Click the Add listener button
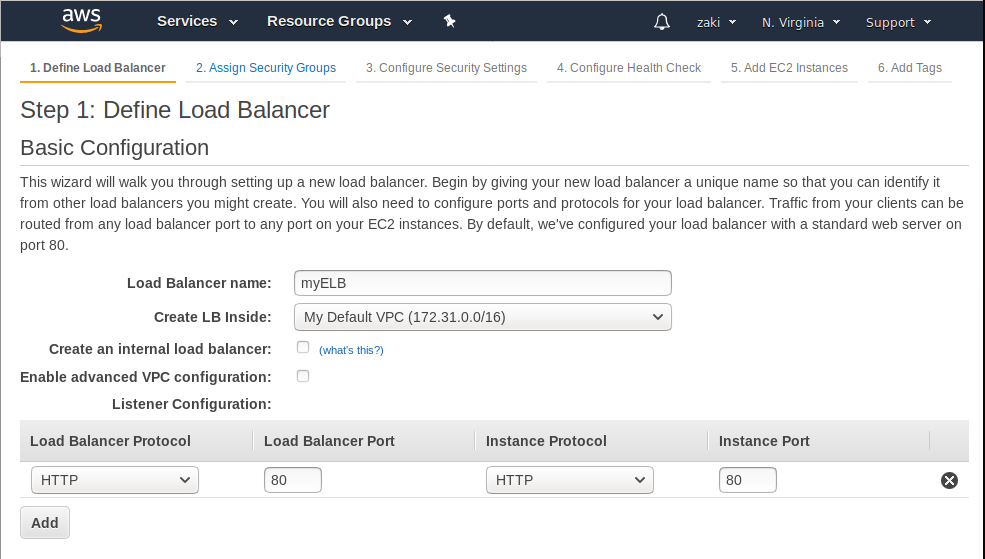 pyautogui.click(x=45, y=523)
